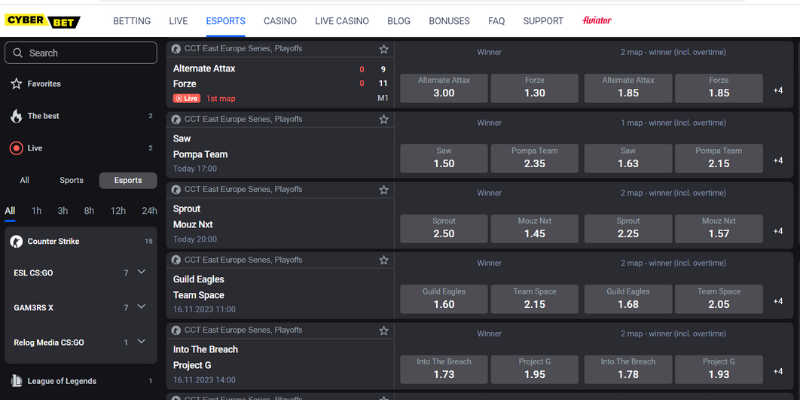This screenshot has height=400, width=800.
Task: Select the League of Legends game icon
Action: tap(16, 381)
